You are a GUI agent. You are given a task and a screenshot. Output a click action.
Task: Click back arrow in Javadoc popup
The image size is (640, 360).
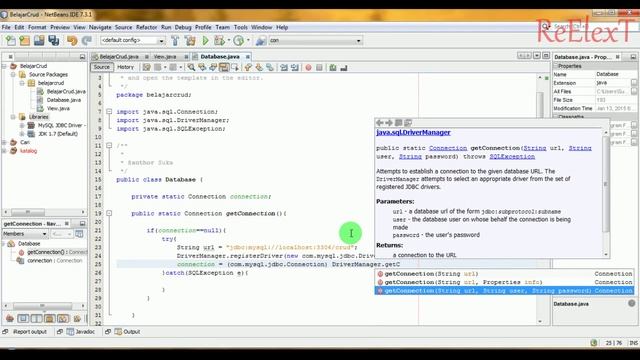pos(380,122)
